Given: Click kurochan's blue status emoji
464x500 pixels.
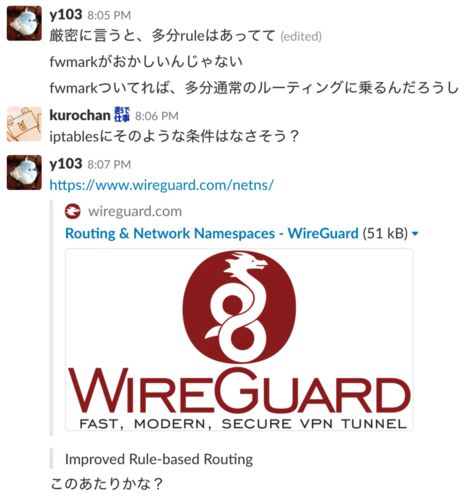Looking at the screenshot, I should (122, 115).
